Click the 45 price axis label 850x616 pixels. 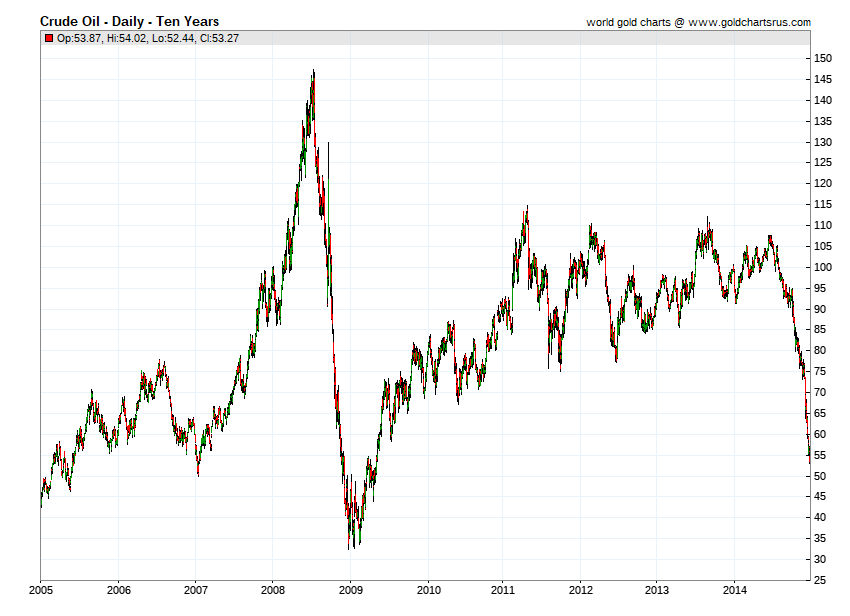coord(820,497)
